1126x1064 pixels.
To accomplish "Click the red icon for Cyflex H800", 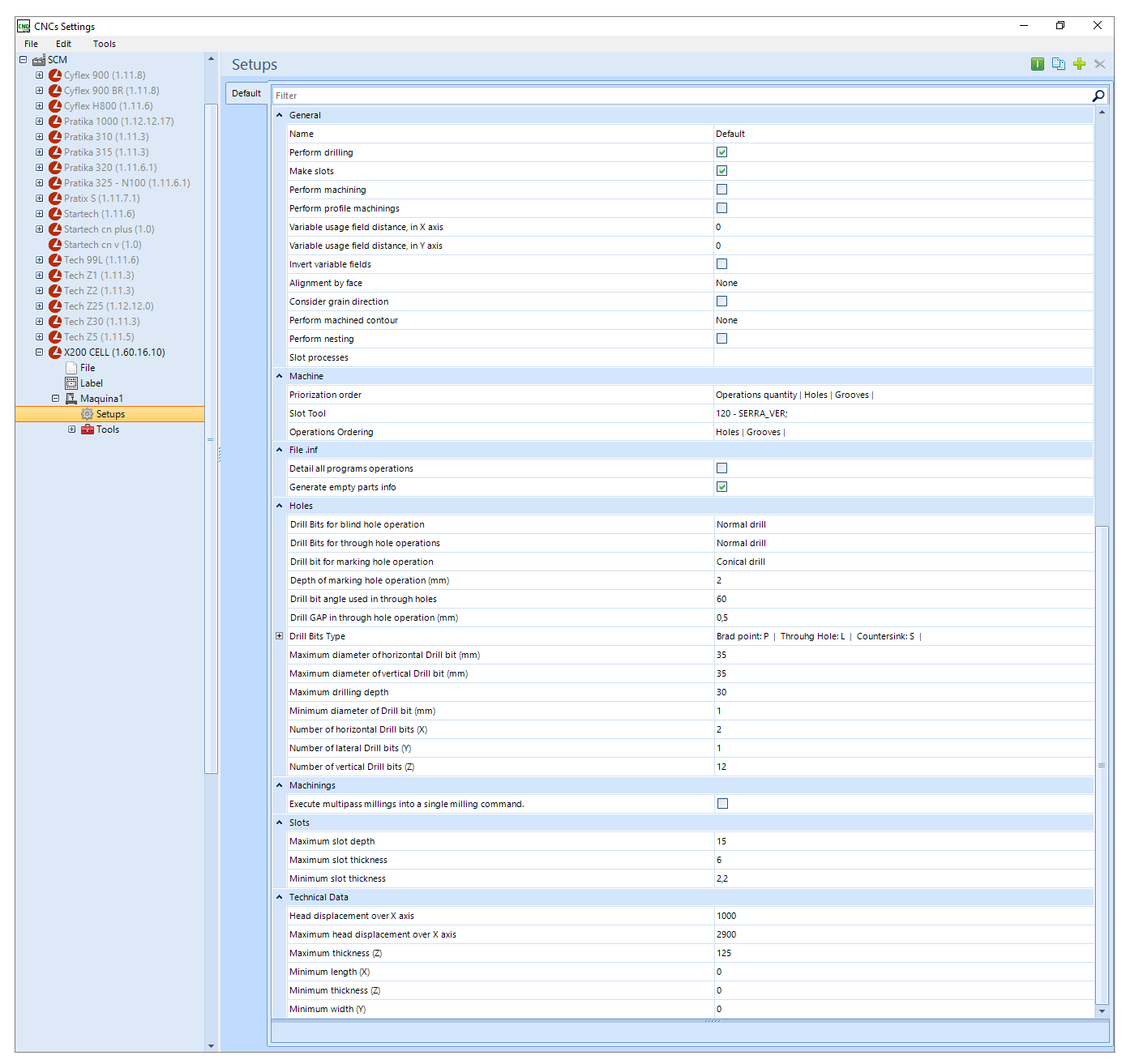I will pos(55,106).
